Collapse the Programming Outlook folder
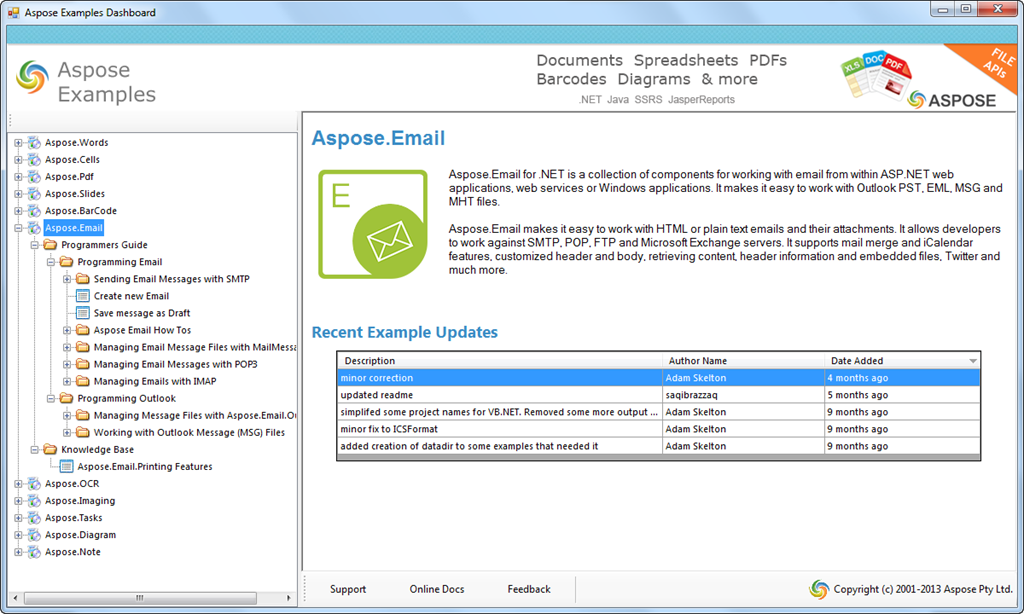1024x614 pixels. (x=51, y=399)
